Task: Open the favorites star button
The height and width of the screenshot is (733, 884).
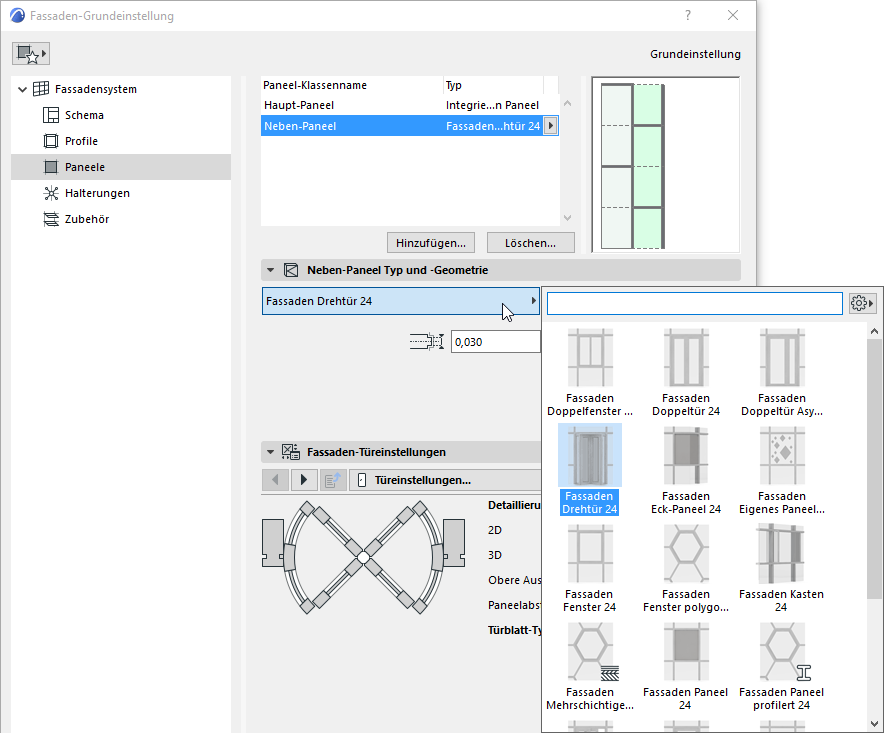Action: pos(31,54)
